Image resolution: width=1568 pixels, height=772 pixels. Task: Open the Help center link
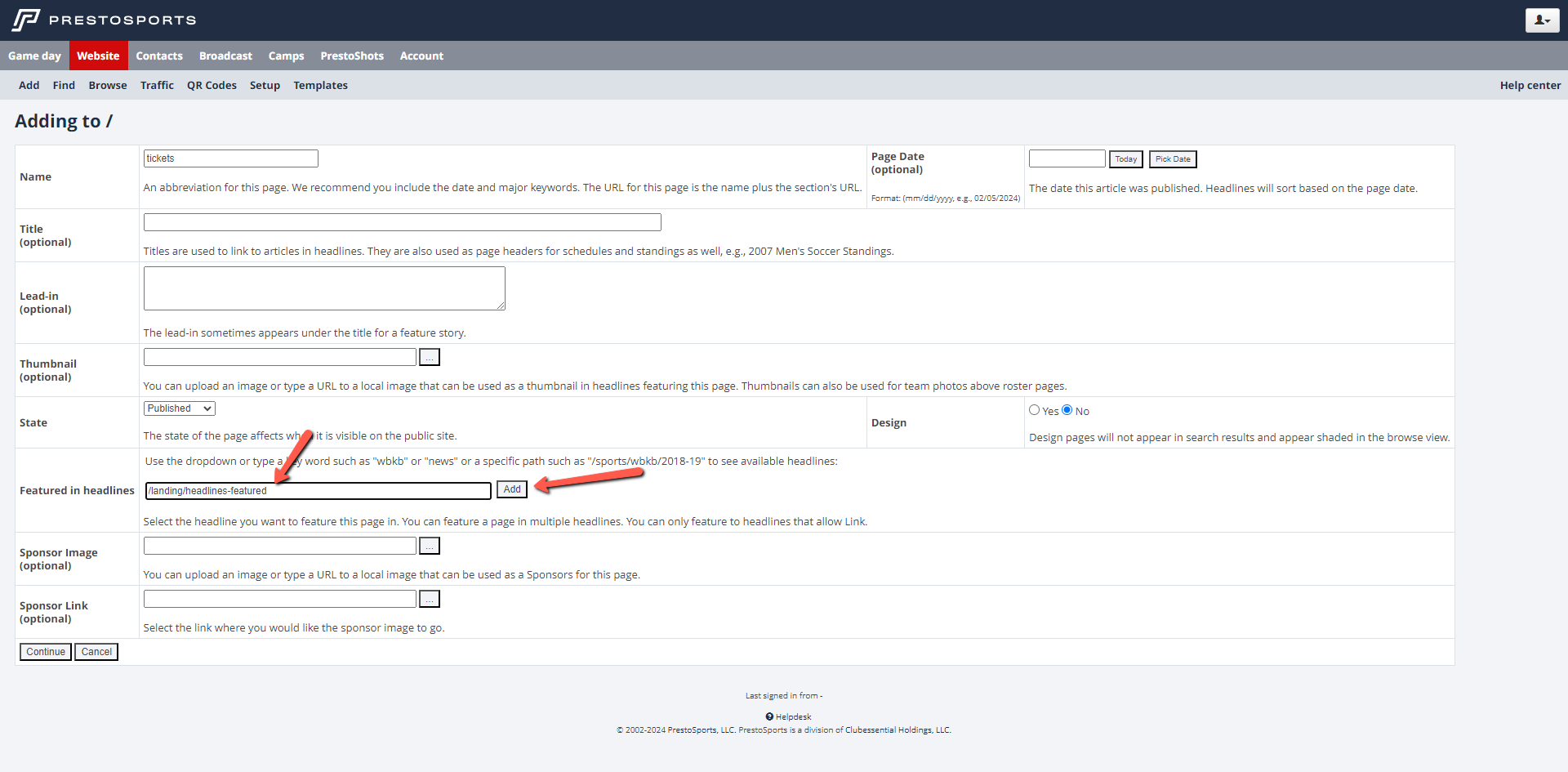click(1530, 85)
